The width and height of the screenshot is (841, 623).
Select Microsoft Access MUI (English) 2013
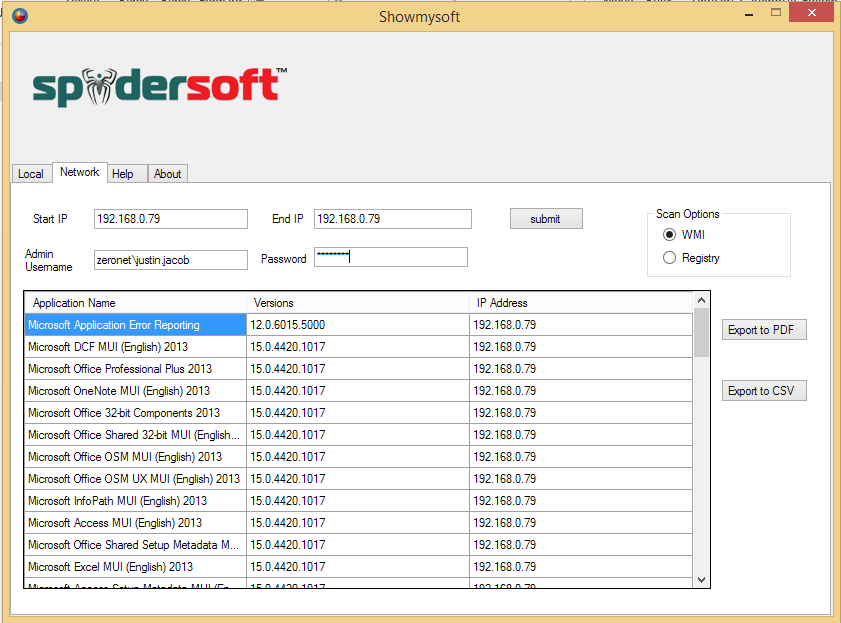pos(135,523)
